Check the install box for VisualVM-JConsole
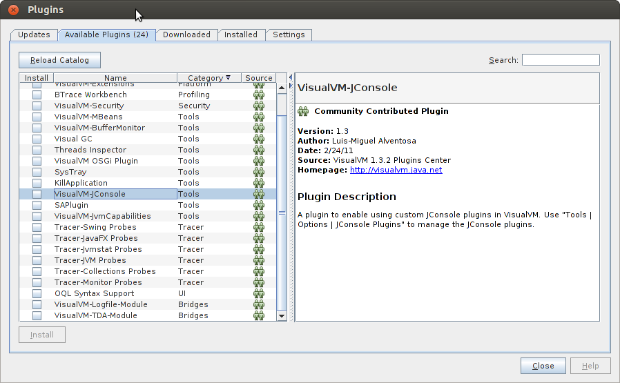This screenshot has width=620, height=383. point(37,194)
